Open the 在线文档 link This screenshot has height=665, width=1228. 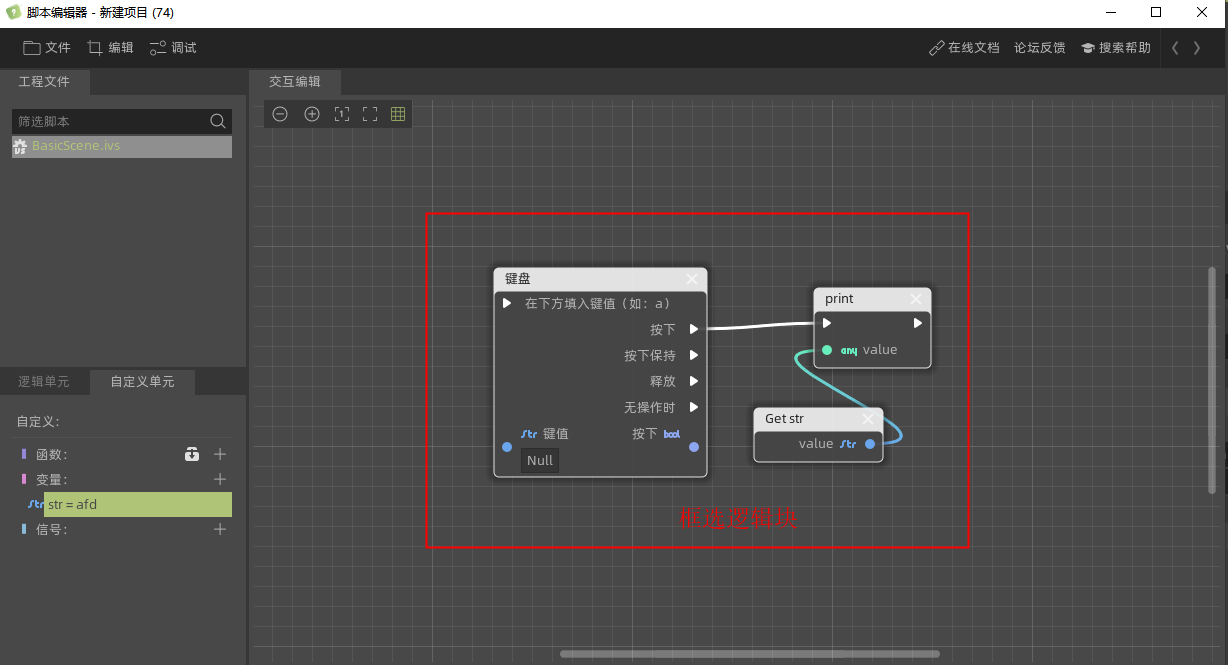[x=964, y=48]
